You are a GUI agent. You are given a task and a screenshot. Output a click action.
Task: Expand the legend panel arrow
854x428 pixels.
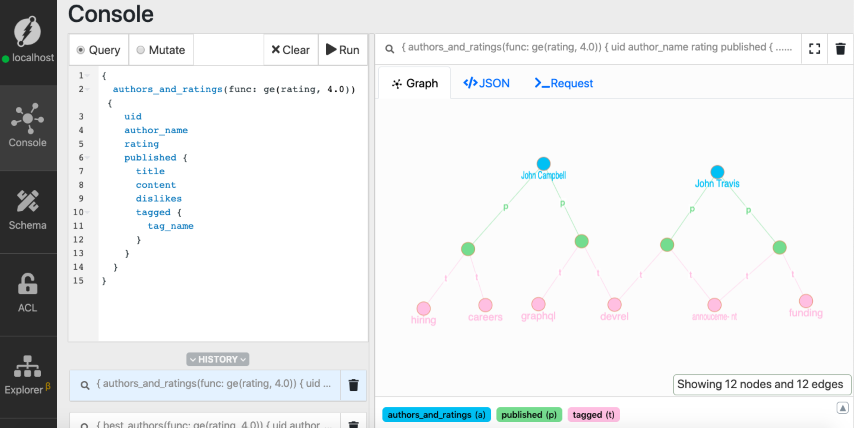click(x=843, y=408)
